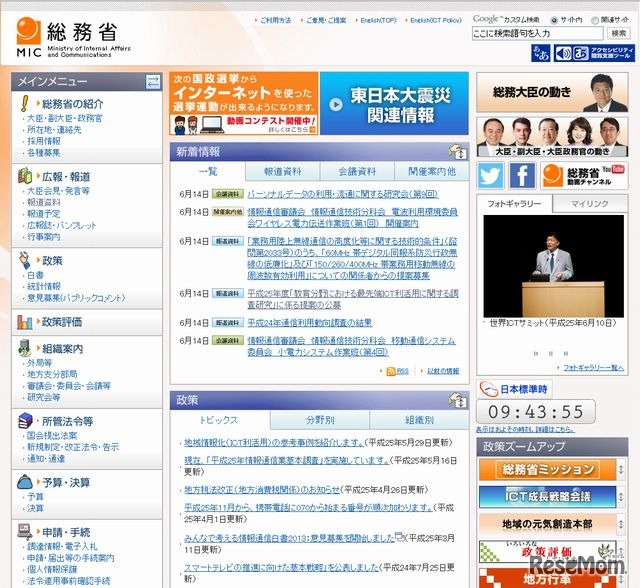The width and height of the screenshot is (640, 588).
Task: Expand 地域の元気創造本部 zoom-up arrow
Action: pos(621,524)
